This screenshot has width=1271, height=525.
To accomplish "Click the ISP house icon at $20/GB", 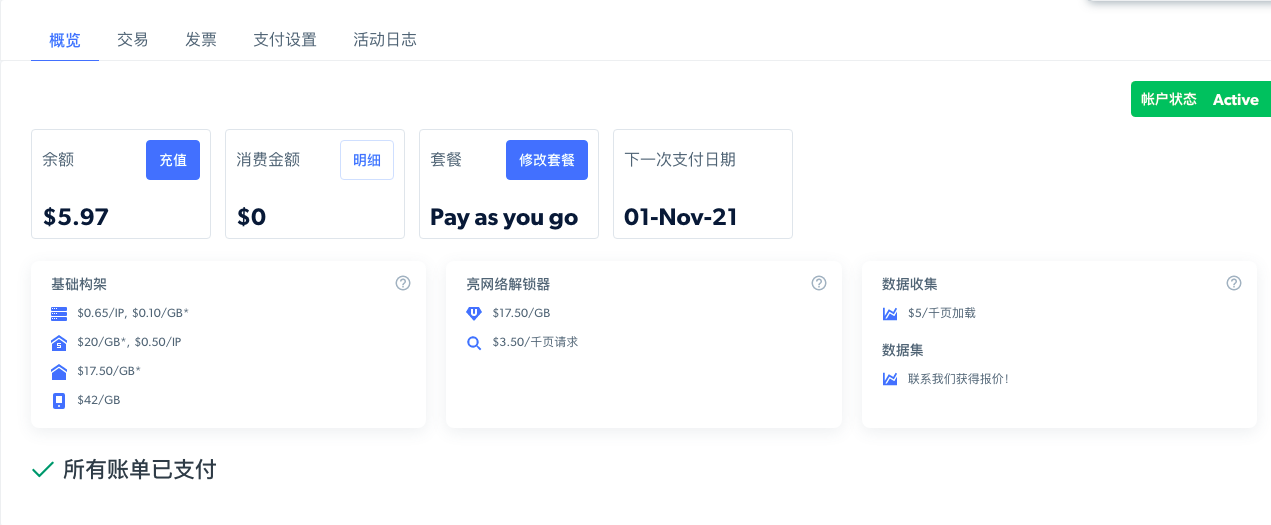I will pyautogui.click(x=58, y=342).
